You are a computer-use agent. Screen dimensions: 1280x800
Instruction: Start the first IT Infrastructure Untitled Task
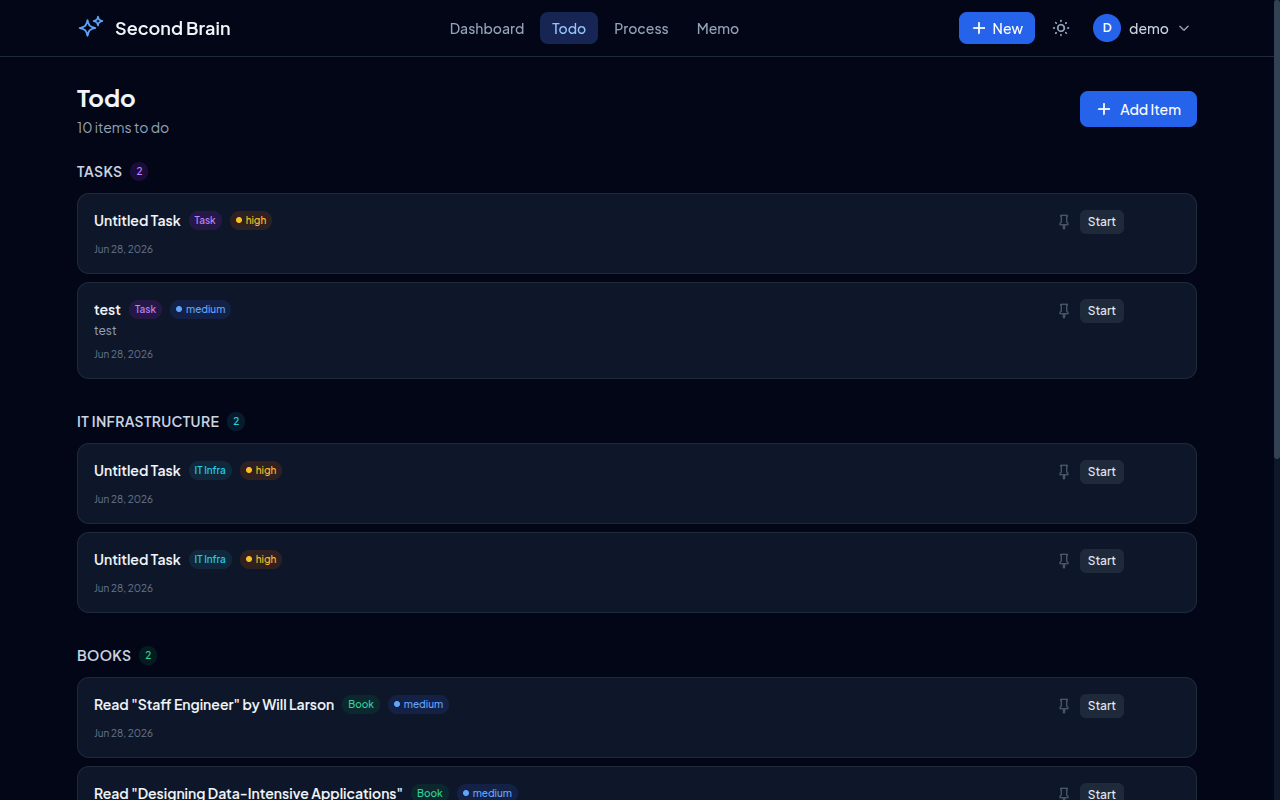pyautogui.click(x=1102, y=472)
